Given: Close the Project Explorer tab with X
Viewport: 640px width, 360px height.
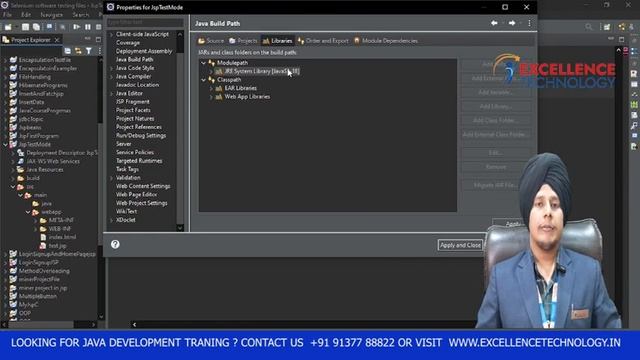Looking at the screenshot, I should click(x=57, y=40).
